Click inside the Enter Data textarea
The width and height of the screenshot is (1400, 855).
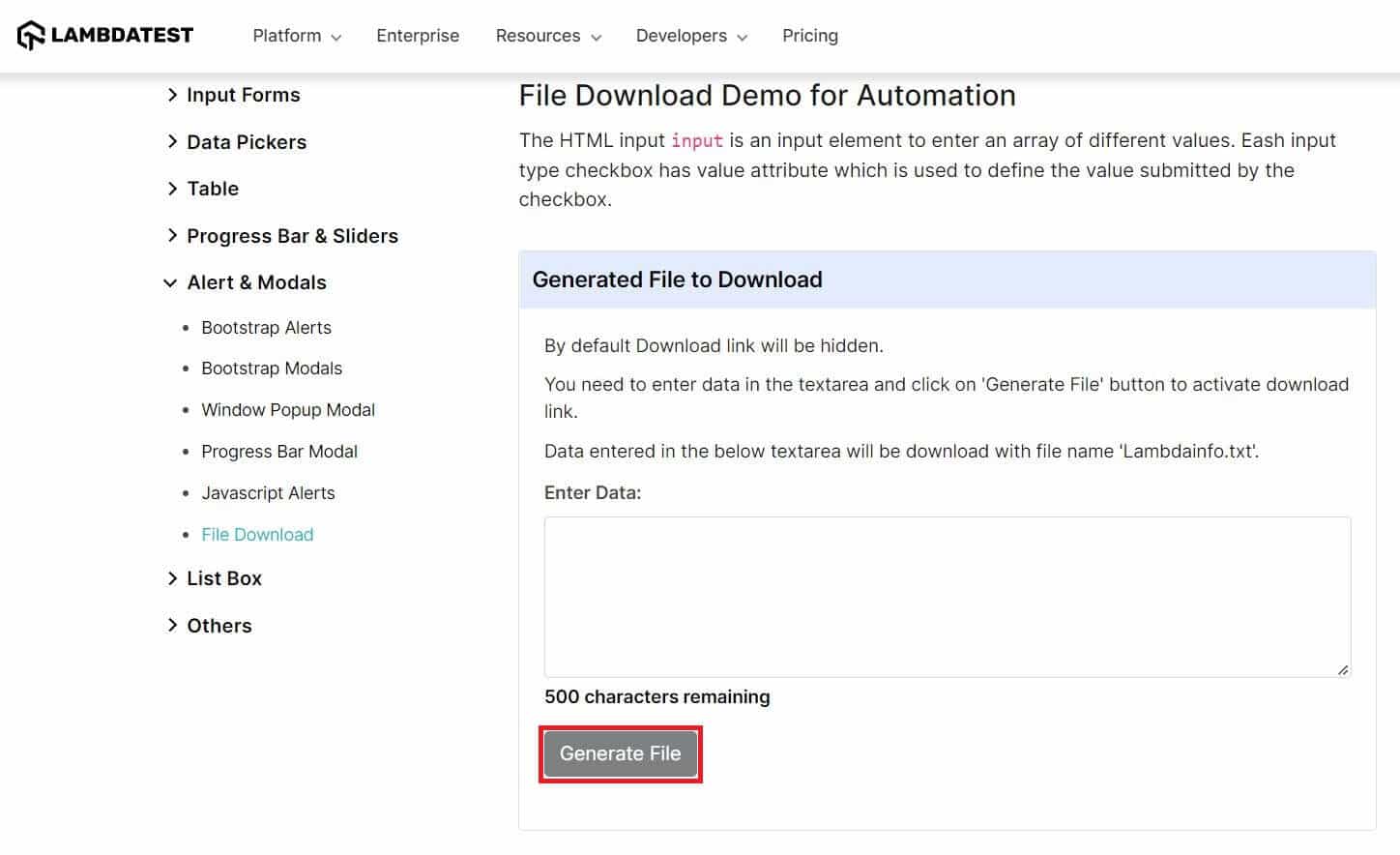[x=947, y=597]
